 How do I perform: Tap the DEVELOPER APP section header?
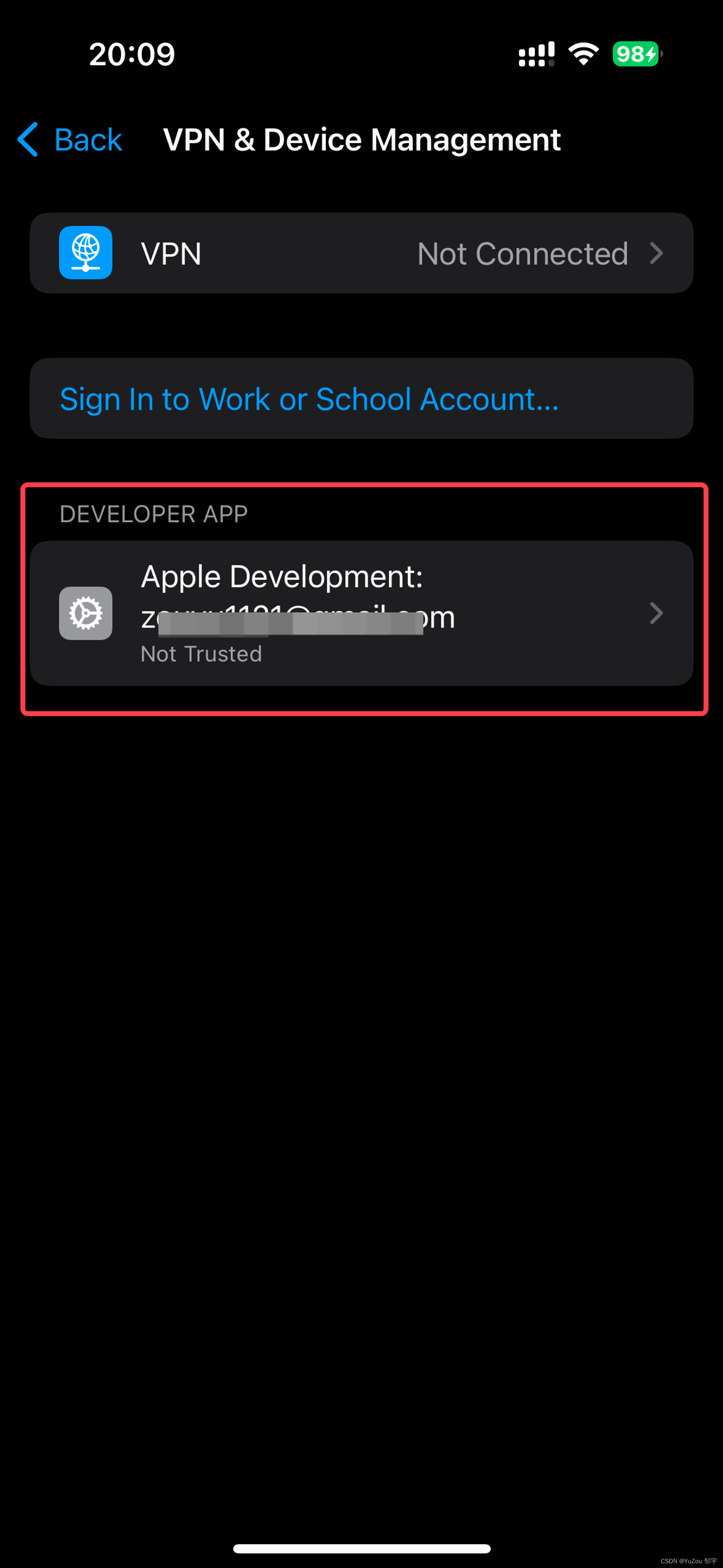pos(153,514)
